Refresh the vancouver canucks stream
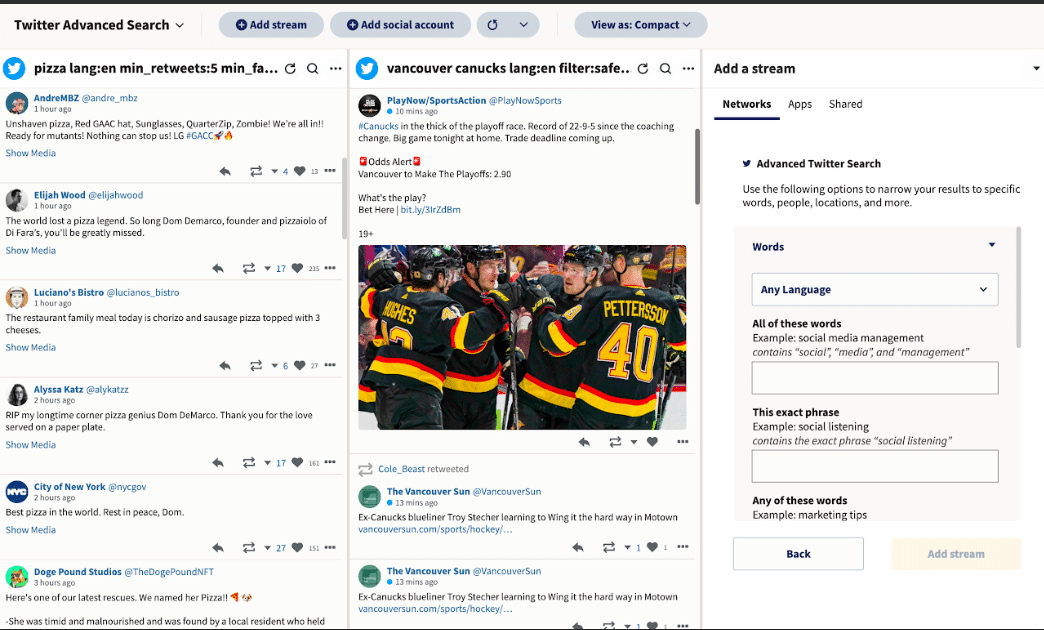The height and width of the screenshot is (630, 1044). tap(643, 69)
